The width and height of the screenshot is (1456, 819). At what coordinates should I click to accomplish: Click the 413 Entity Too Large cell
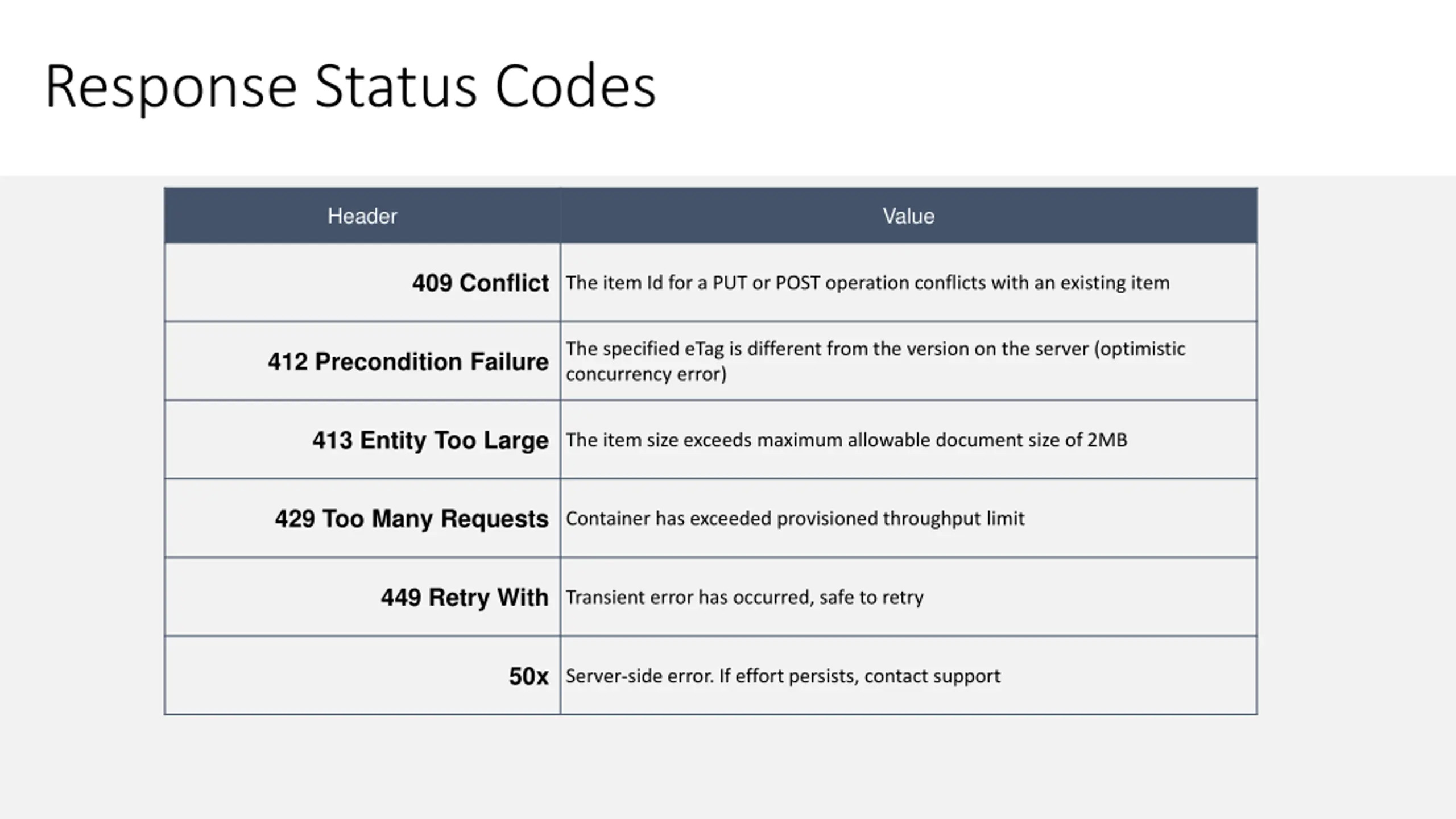click(362, 440)
